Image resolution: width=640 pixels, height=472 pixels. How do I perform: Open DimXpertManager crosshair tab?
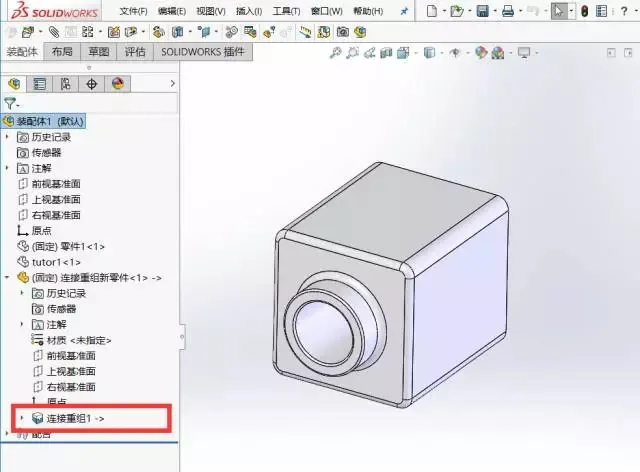[x=91, y=84]
